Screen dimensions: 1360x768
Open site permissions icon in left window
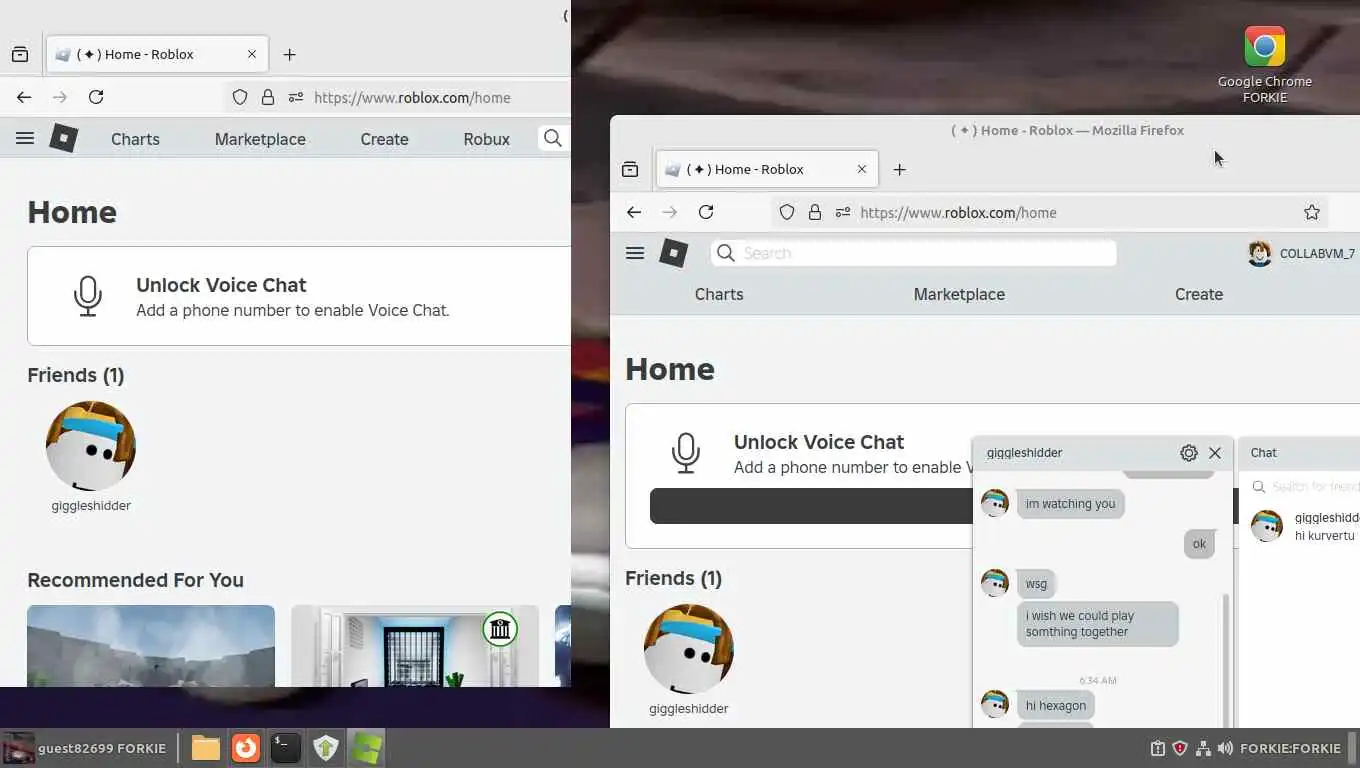pyautogui.click(x=296, y=97)
